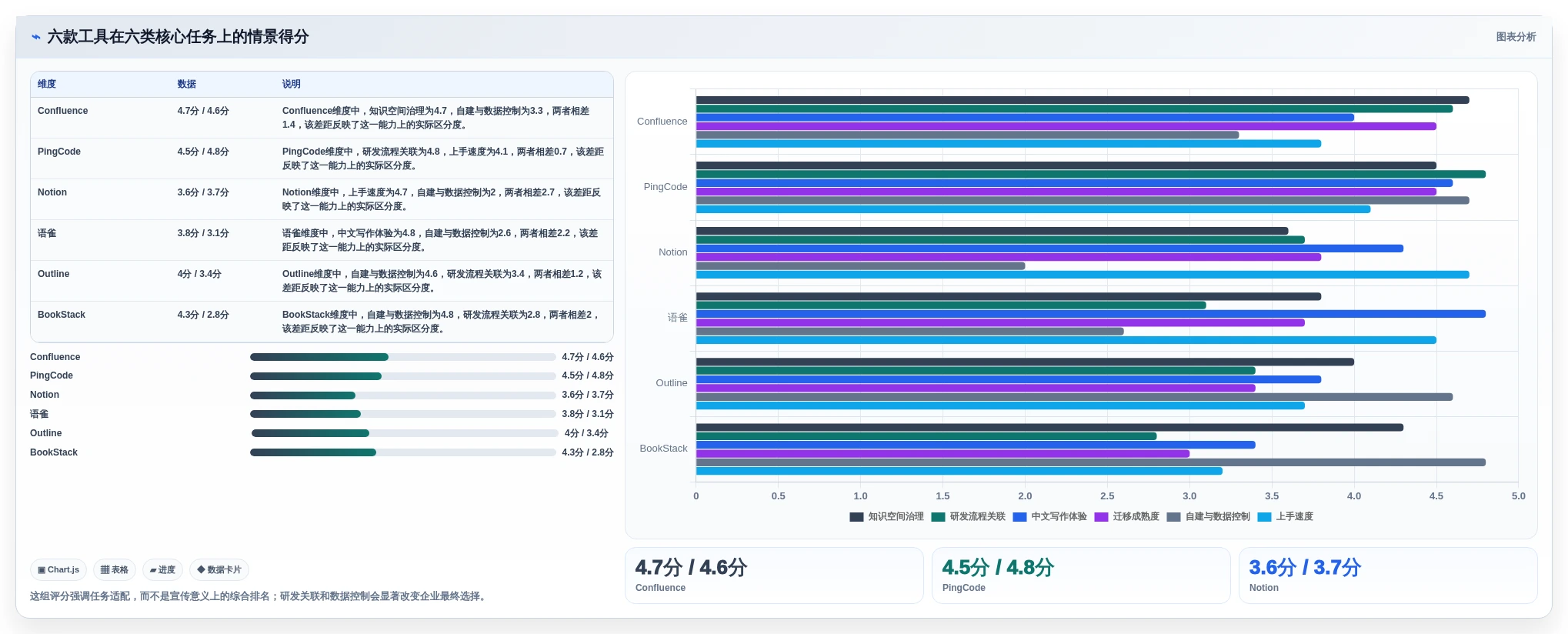Click the Notion description cell in table
The width and height of the screenshot is (1568, 634).
point(442,199)
